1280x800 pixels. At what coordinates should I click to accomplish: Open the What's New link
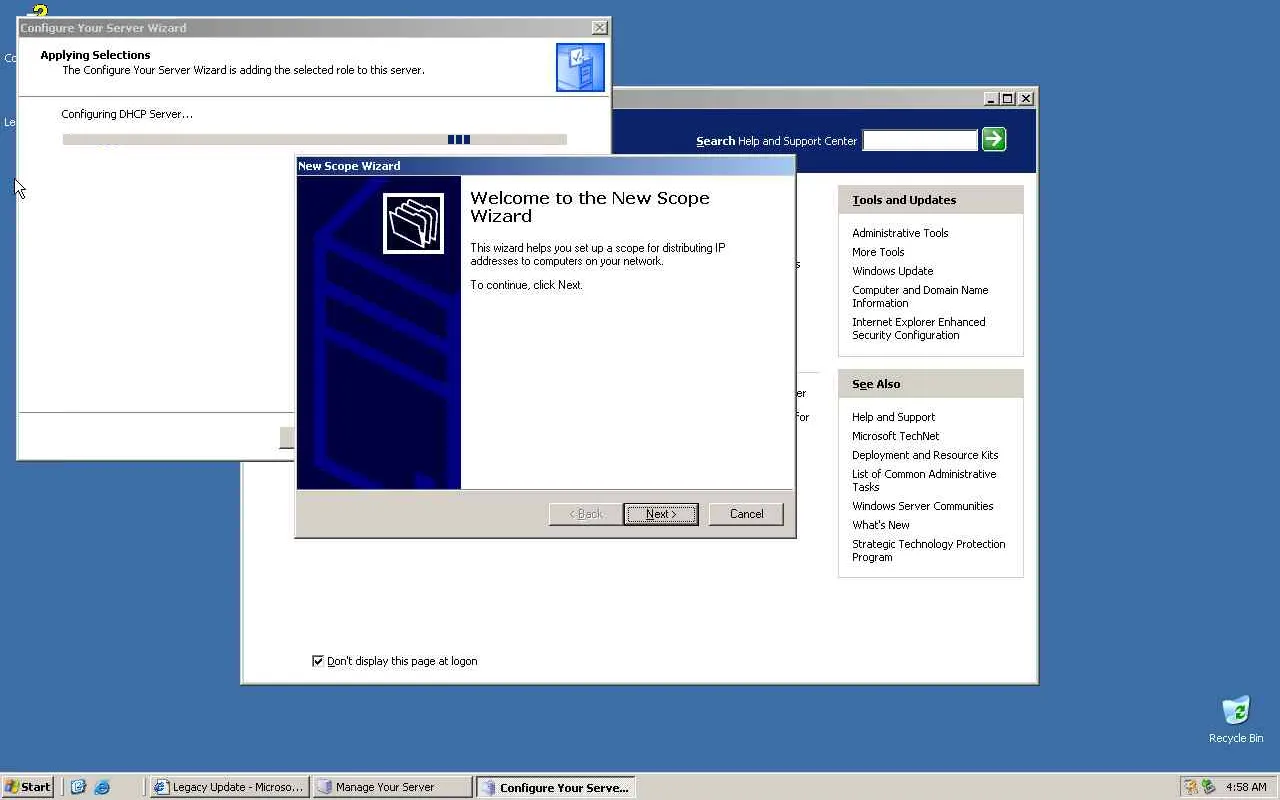(x=880, y=525)
